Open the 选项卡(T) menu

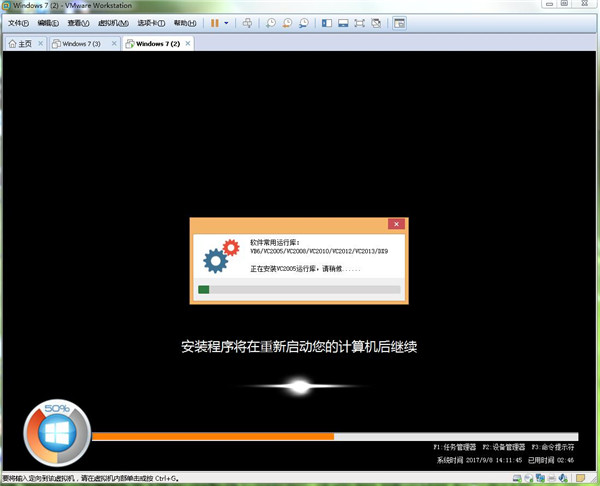pyautogui.click(x=151, y=23)
